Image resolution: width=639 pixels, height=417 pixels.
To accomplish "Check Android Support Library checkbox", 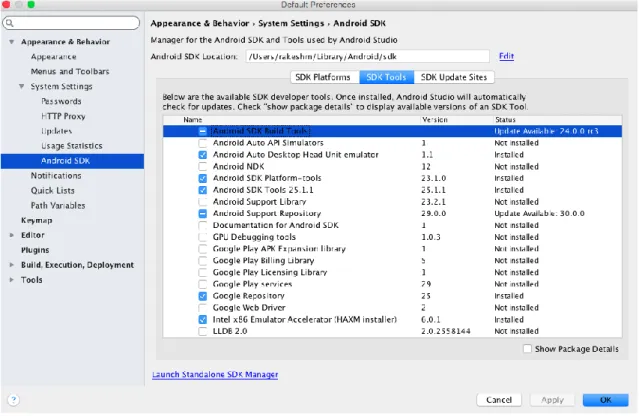I will click(203, 202).
